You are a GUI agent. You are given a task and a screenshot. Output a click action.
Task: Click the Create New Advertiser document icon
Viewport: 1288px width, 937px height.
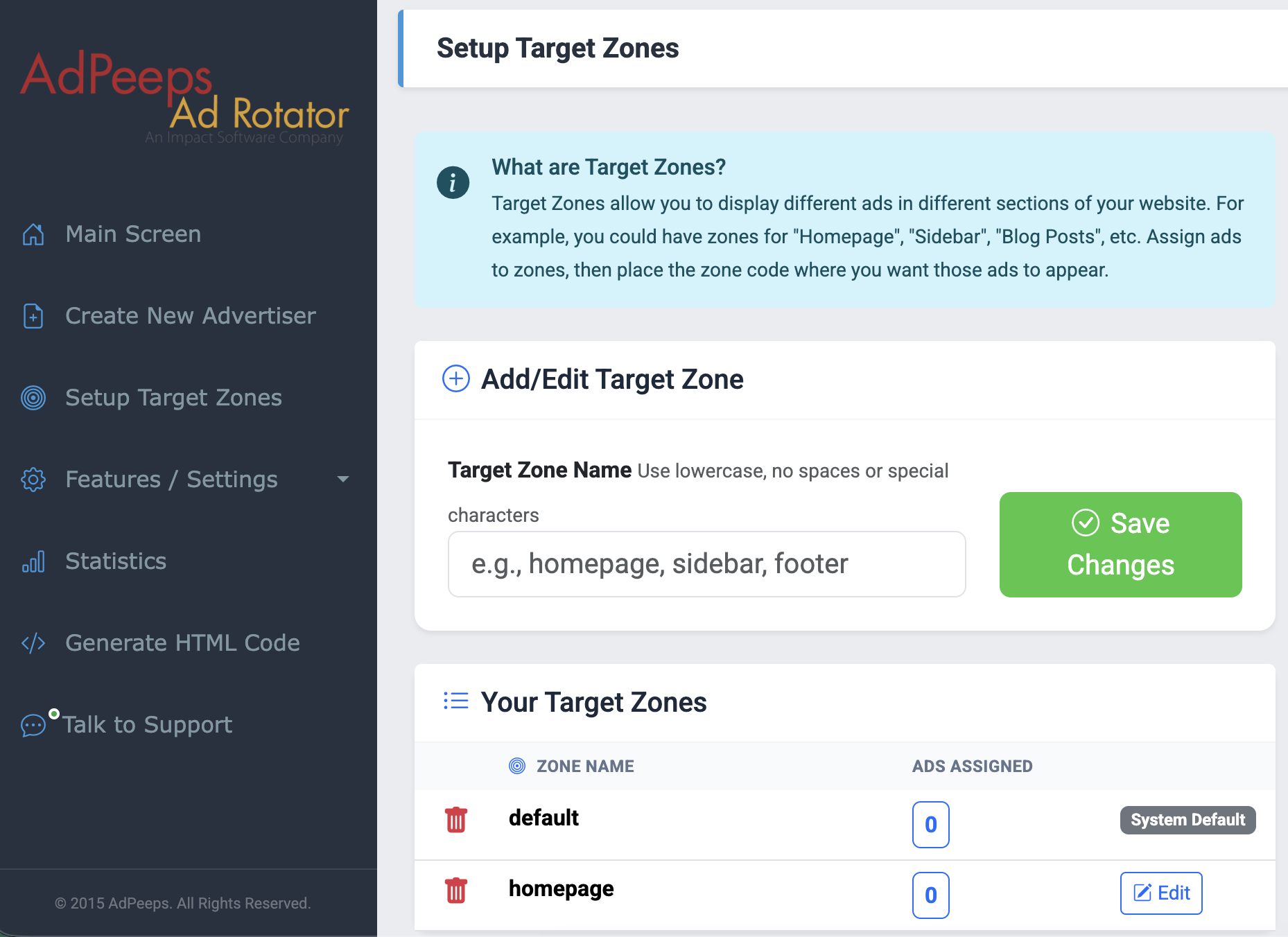point(33,316)
